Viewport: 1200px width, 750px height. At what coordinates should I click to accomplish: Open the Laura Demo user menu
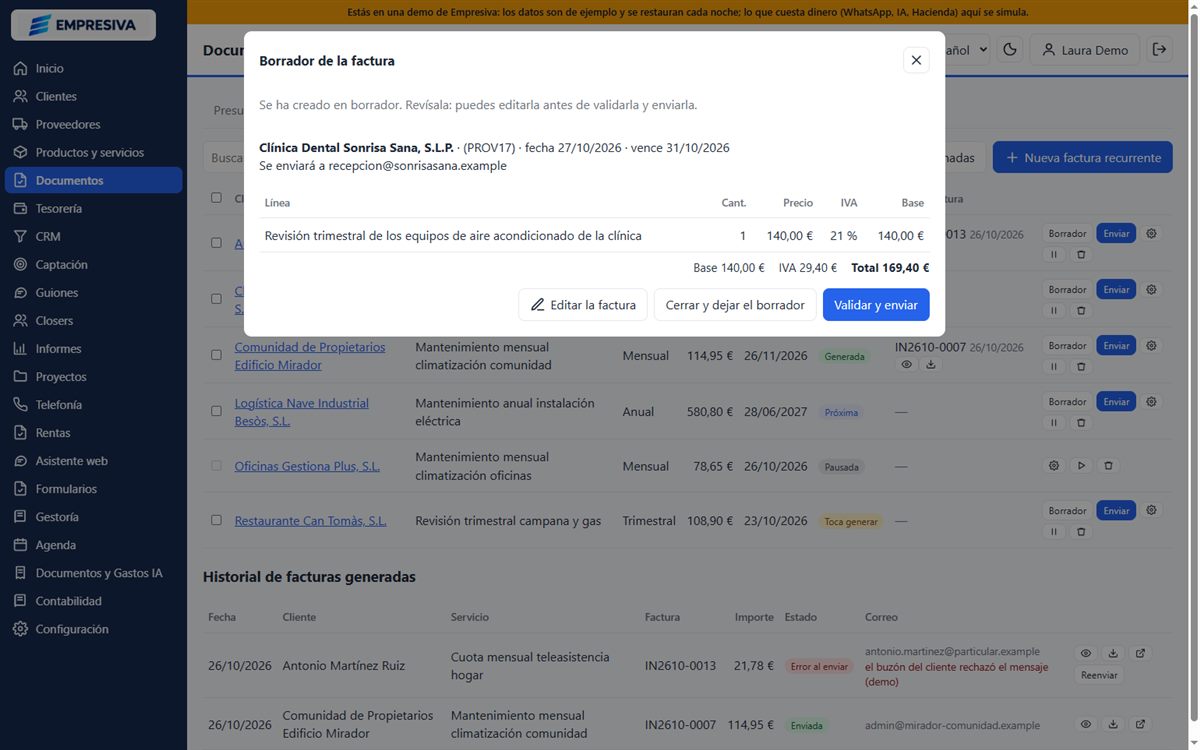[1085, 49]
